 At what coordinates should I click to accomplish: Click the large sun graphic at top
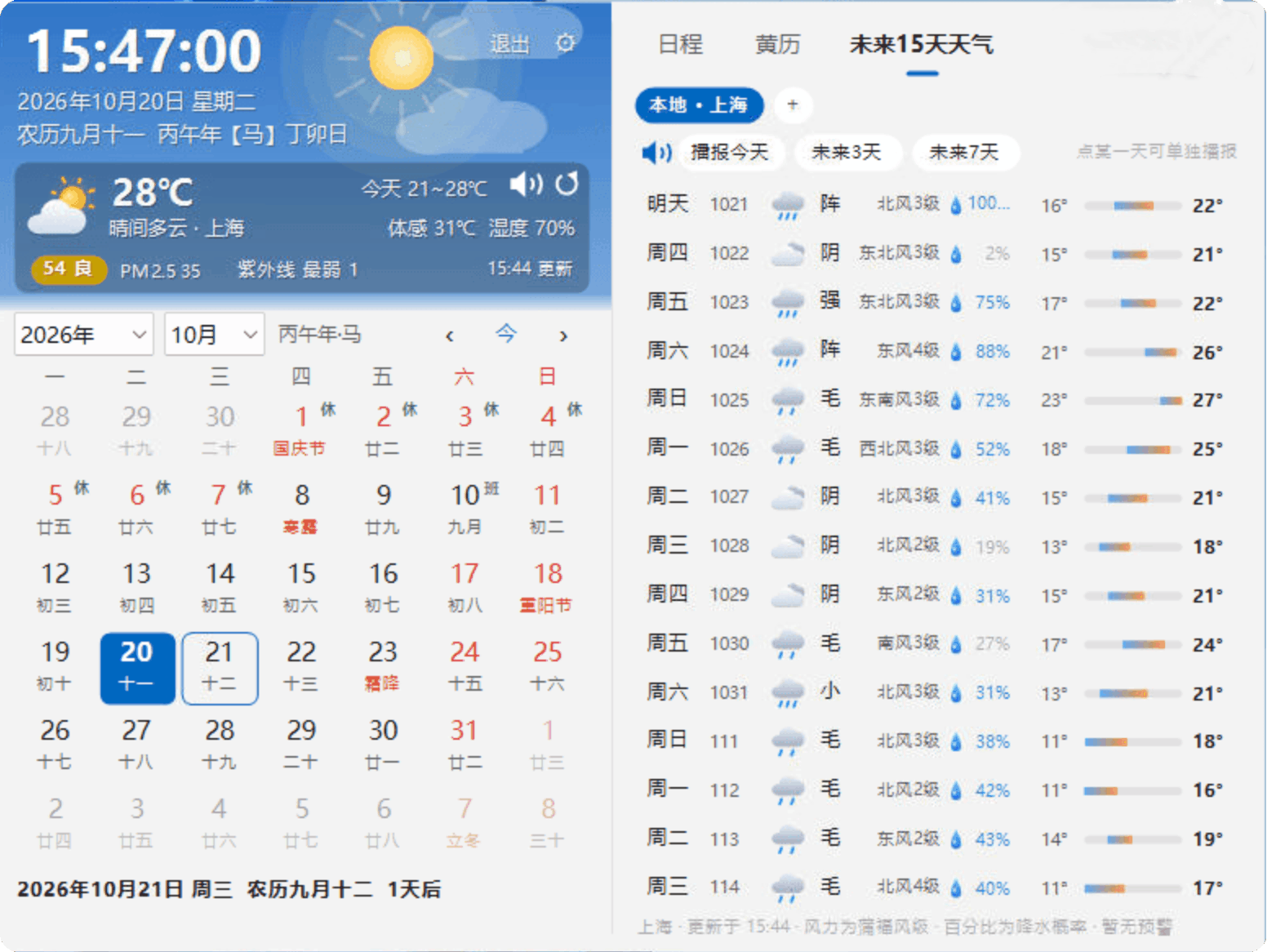click(x=401, y=57)
